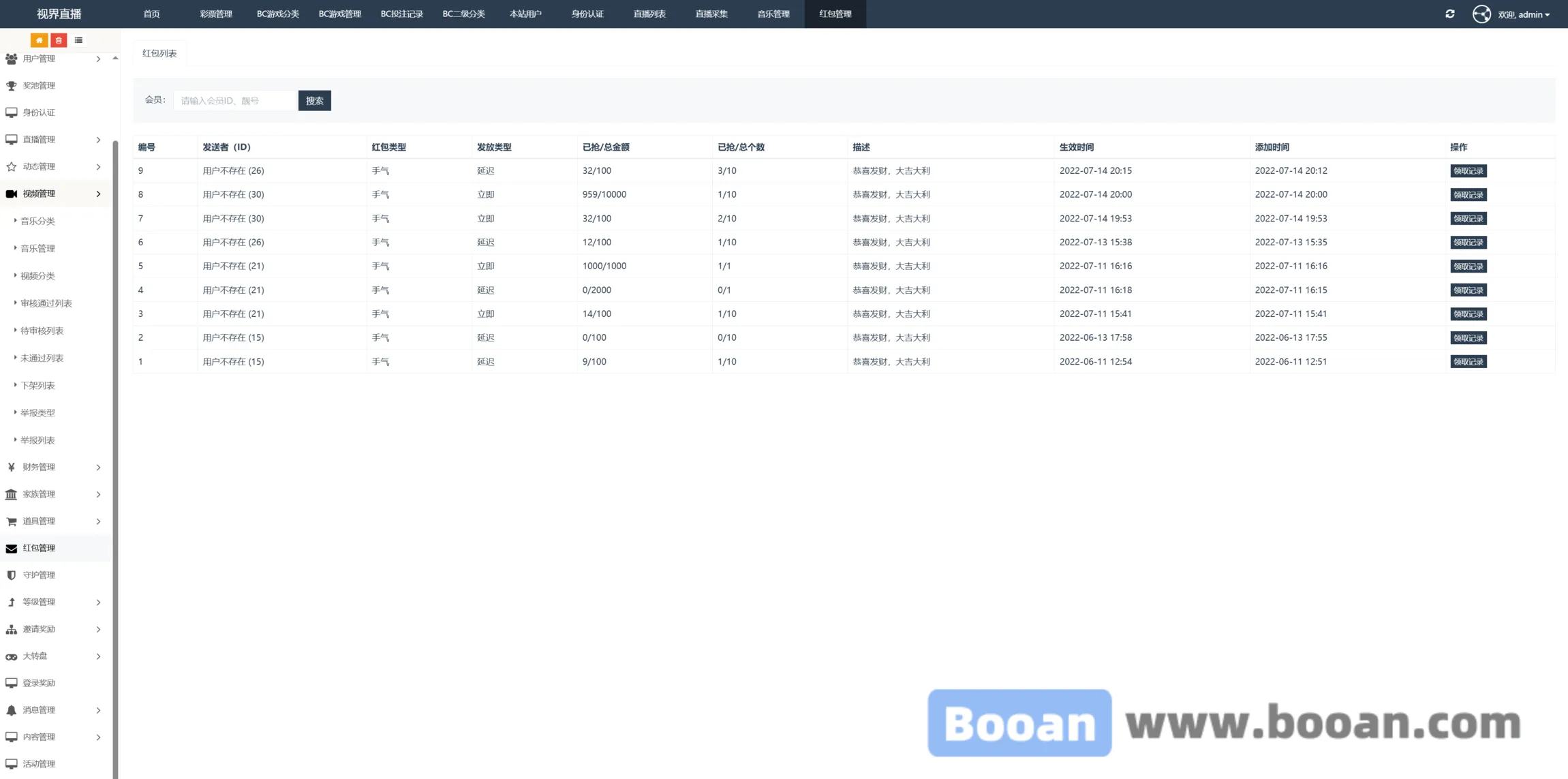
Task: Click the list menu icon in sidebar header
Action: click(78, 40)
